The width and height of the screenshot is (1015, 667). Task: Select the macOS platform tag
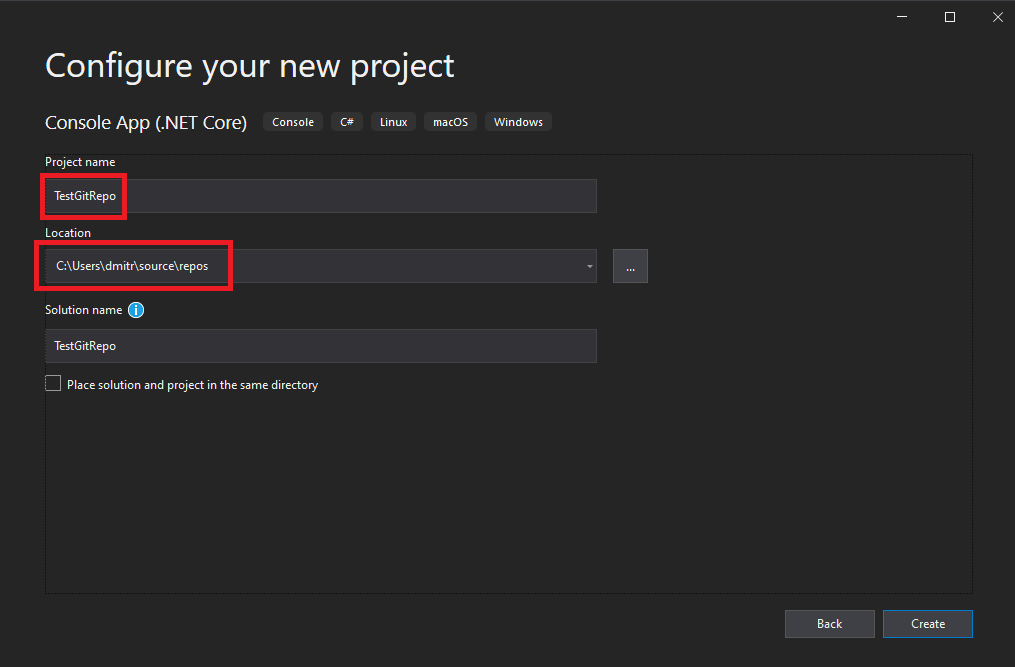pyautogui.click(x=450, y=122)
